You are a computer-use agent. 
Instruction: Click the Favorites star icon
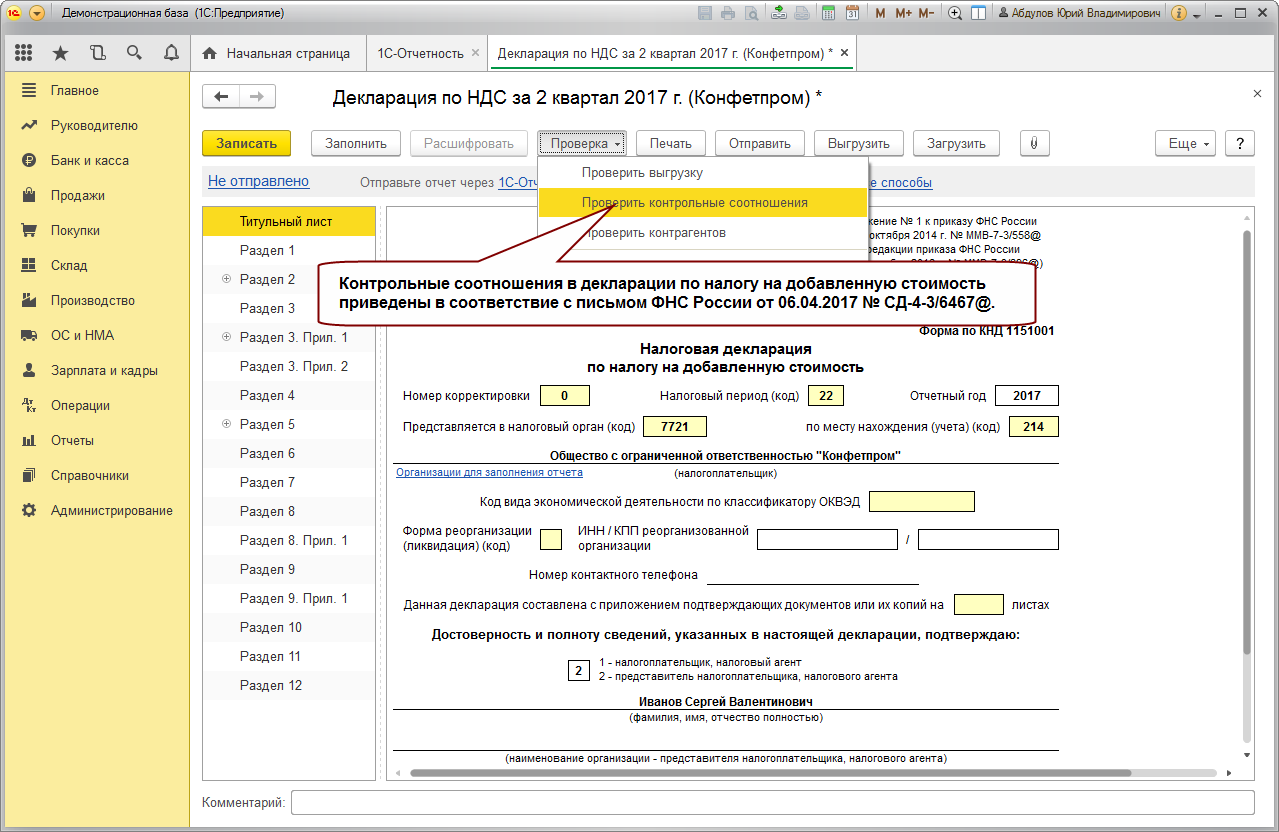click(x=60, y=53)
